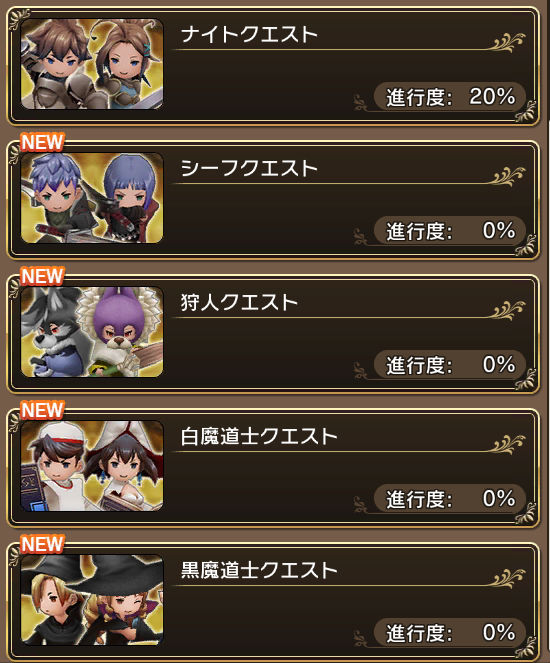This screenshot has height=663, width=550.
Task: Select the ナイトクエスト title text
Action: (249, 34)
